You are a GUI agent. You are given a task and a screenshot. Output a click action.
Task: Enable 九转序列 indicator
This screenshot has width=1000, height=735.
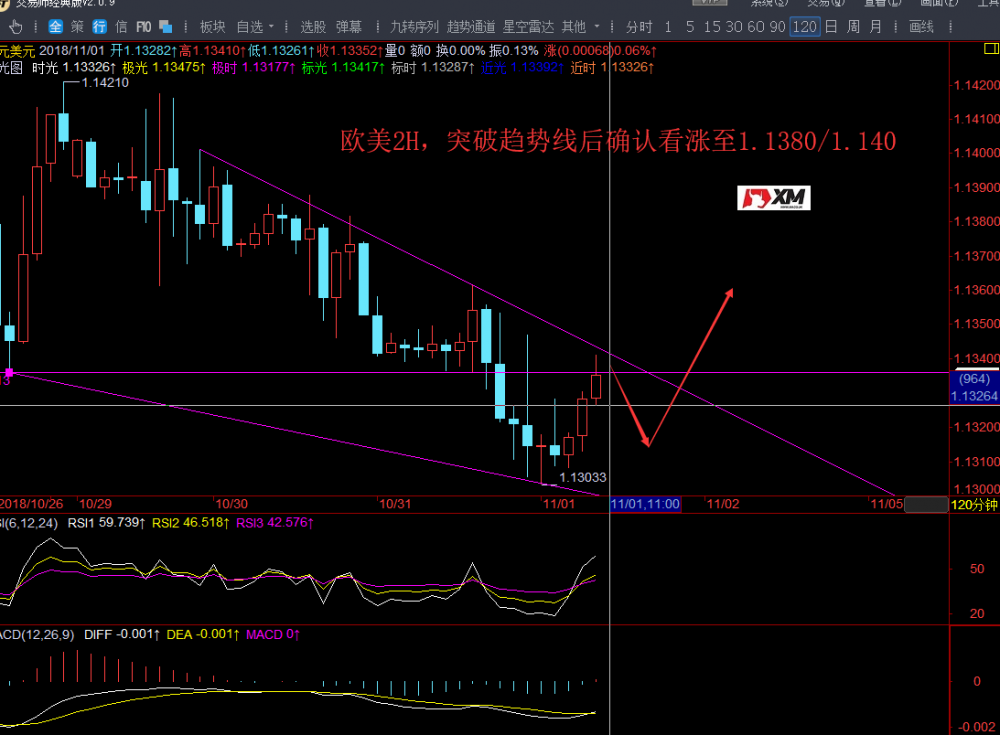[x=415, y=27]
